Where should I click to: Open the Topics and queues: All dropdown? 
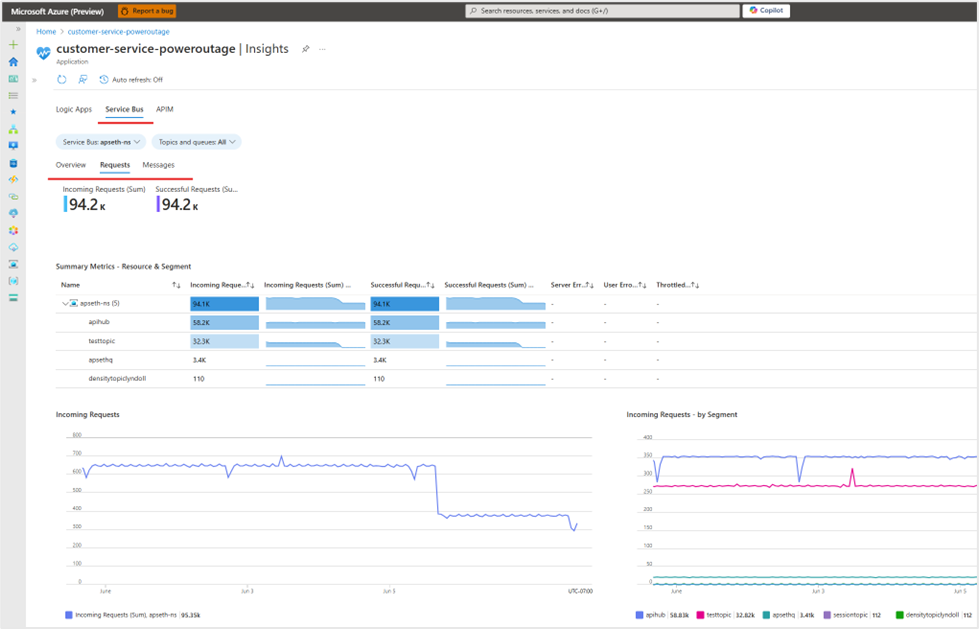[x=197, y=142]
